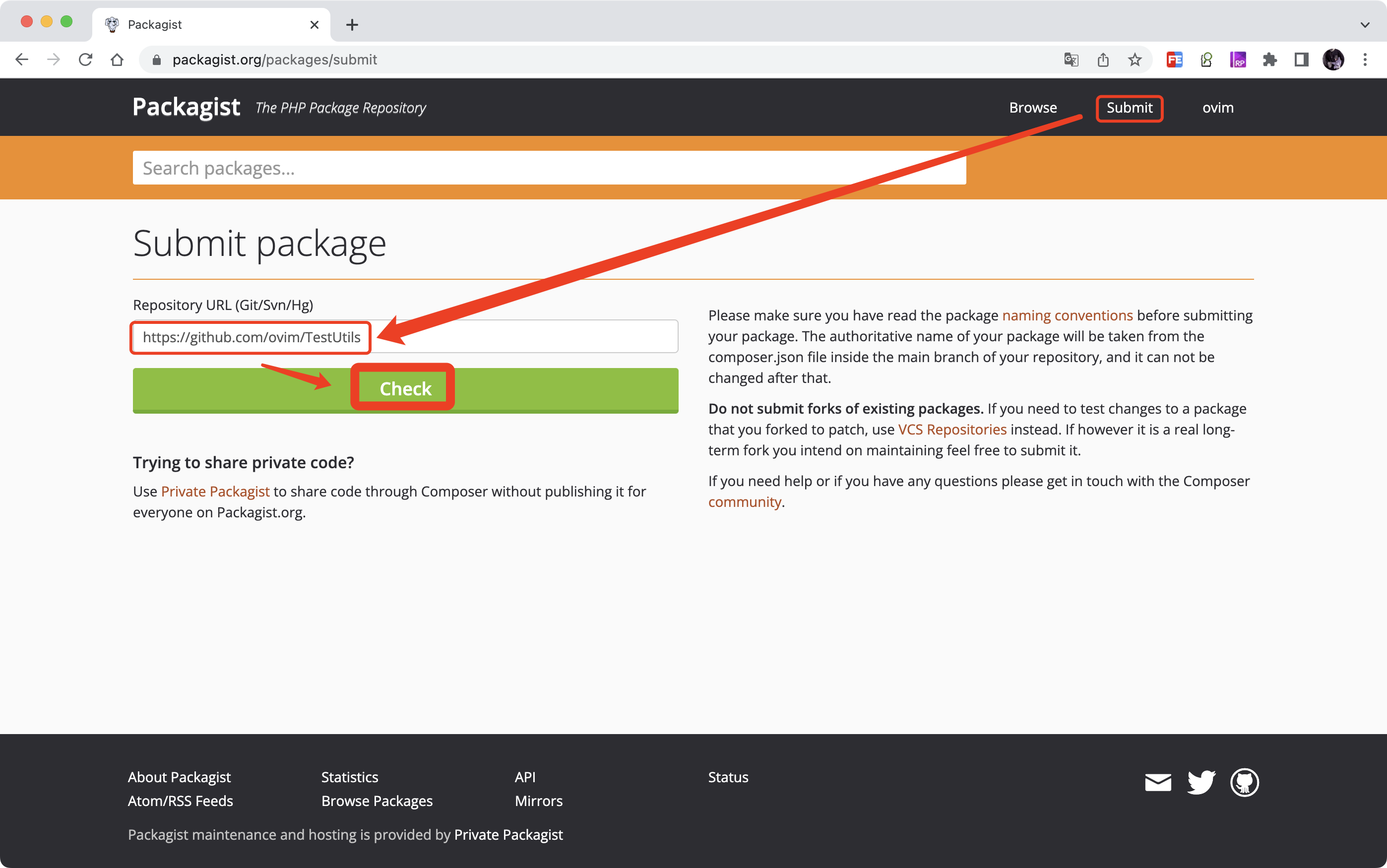The image size is (1387, 868).
Task: Follow the naming conventions link
Action: (x=1067, y=316)
